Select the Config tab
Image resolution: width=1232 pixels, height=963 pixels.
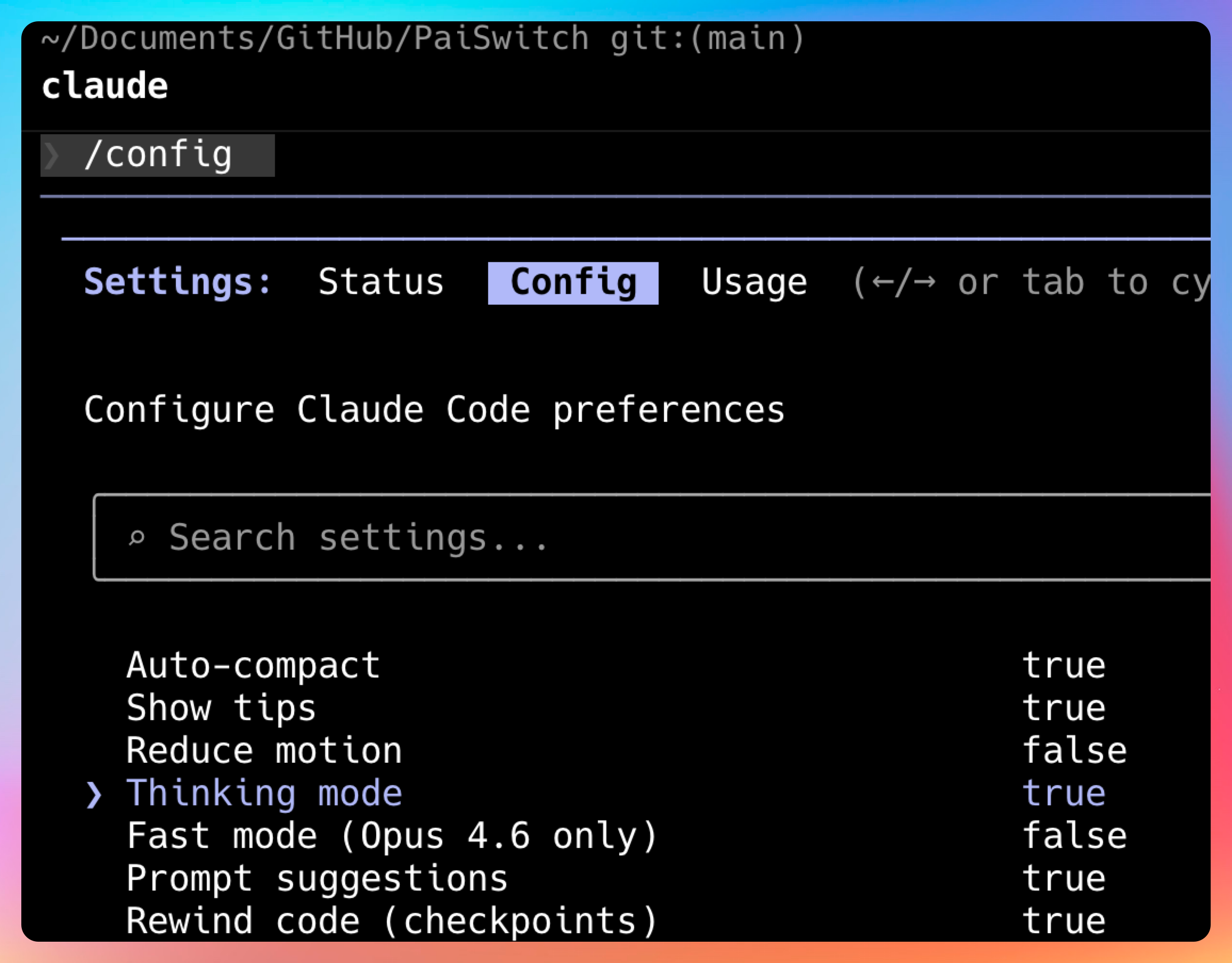click(x=572, y=282)
